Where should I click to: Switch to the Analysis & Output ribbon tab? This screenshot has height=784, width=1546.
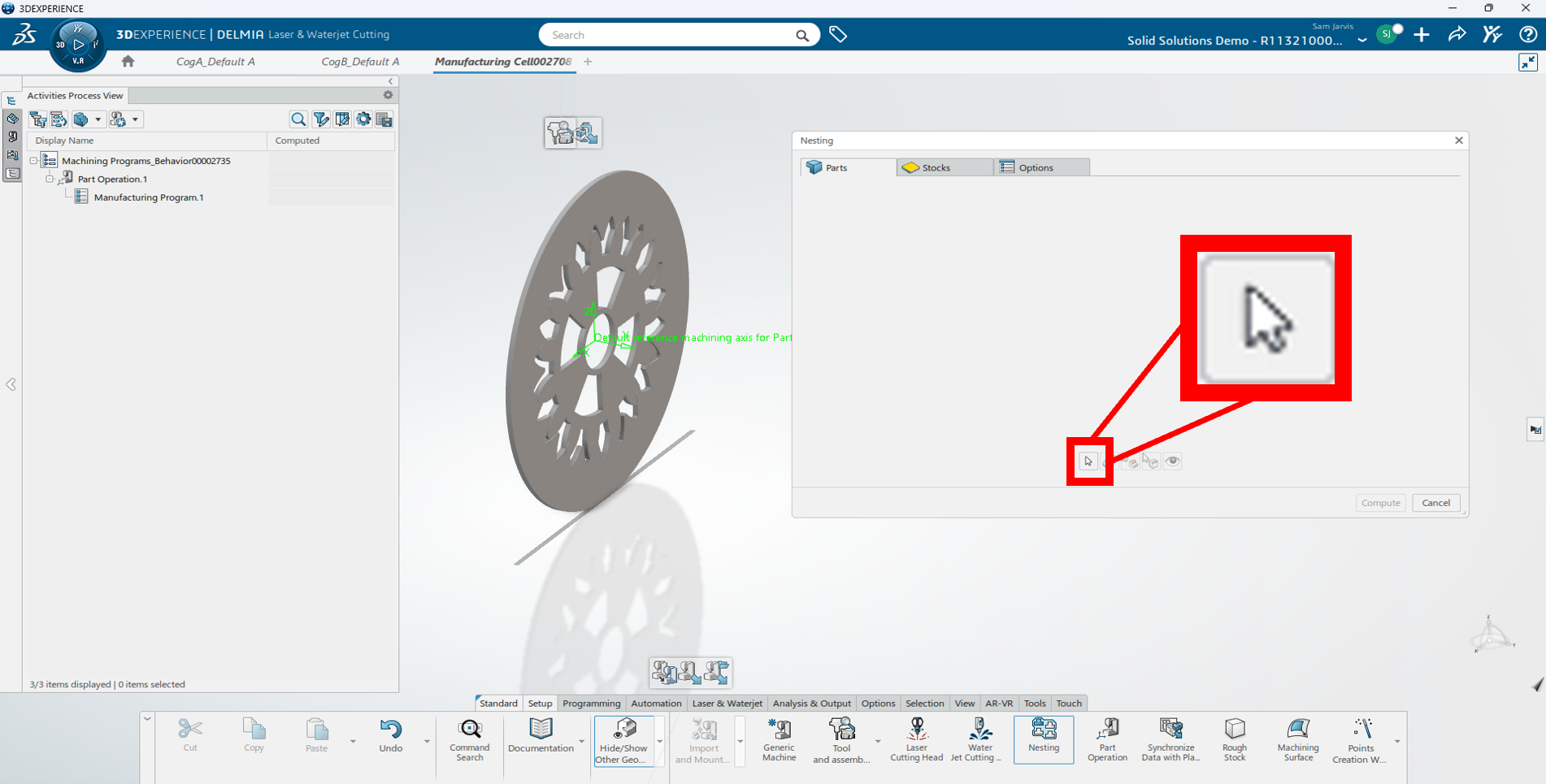click(x=811, y=704)
